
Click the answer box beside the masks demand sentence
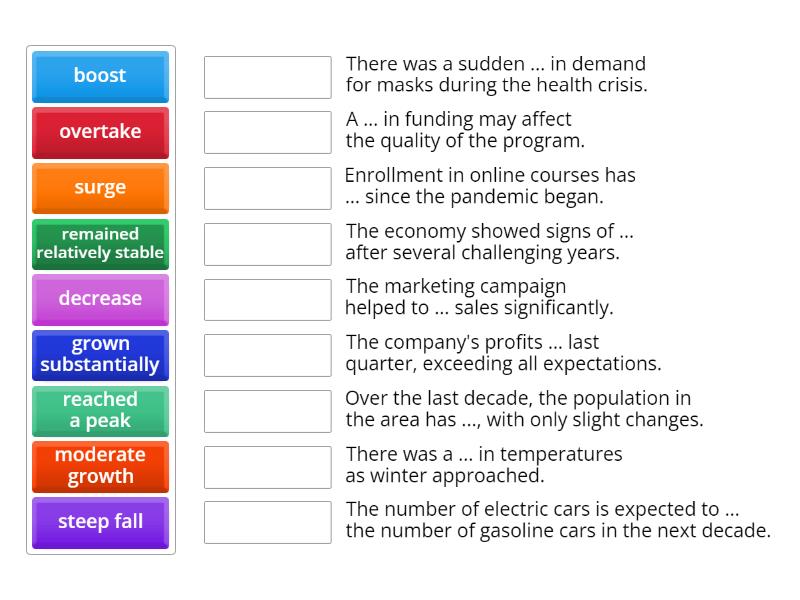click(x=266, y=76)
